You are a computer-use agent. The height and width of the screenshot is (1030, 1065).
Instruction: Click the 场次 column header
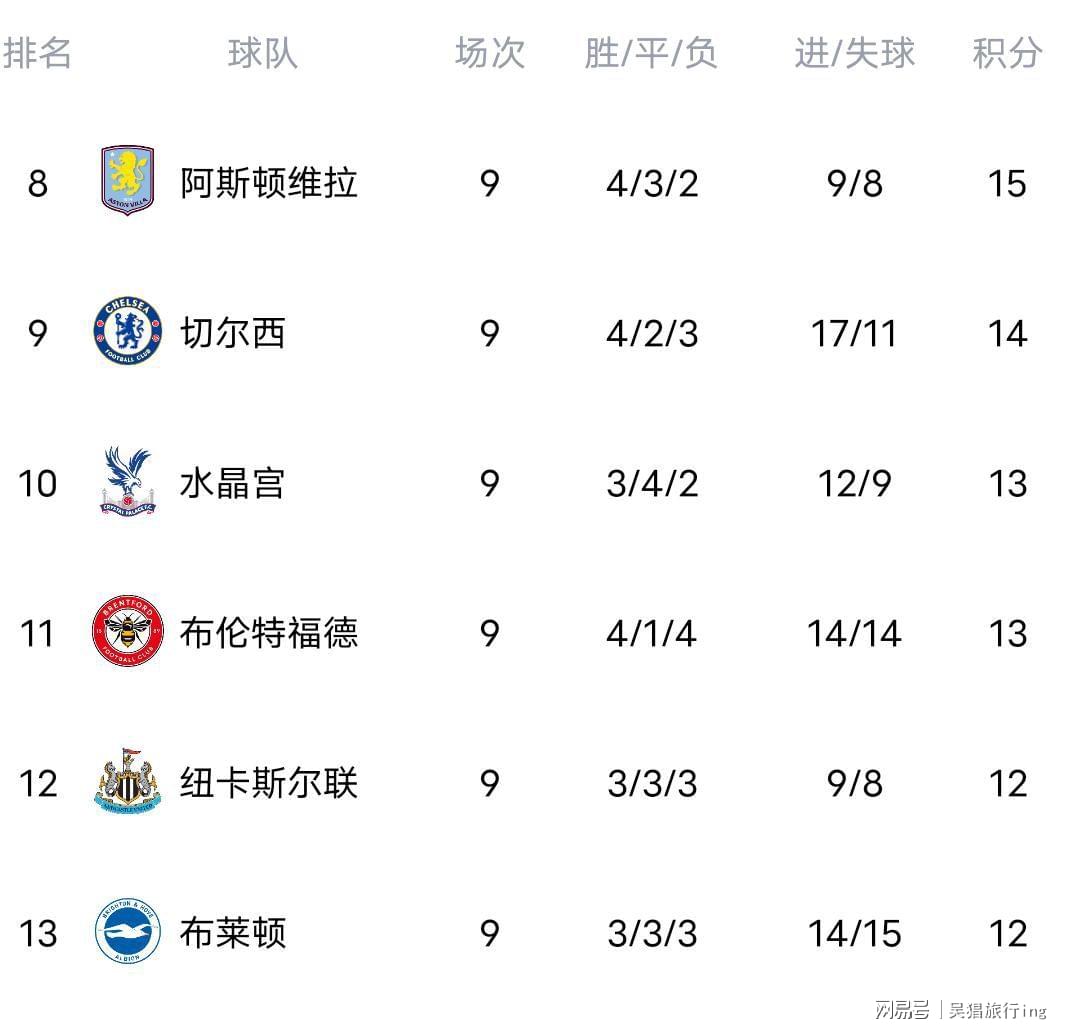point(489,53)
